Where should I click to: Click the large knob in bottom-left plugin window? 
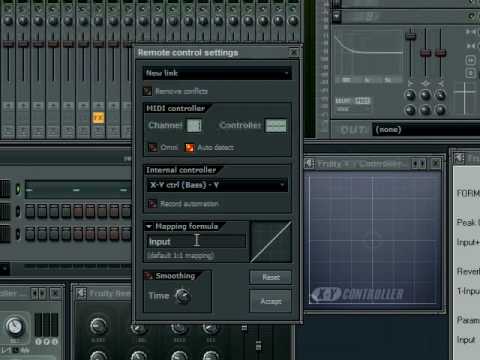point(15,326)
